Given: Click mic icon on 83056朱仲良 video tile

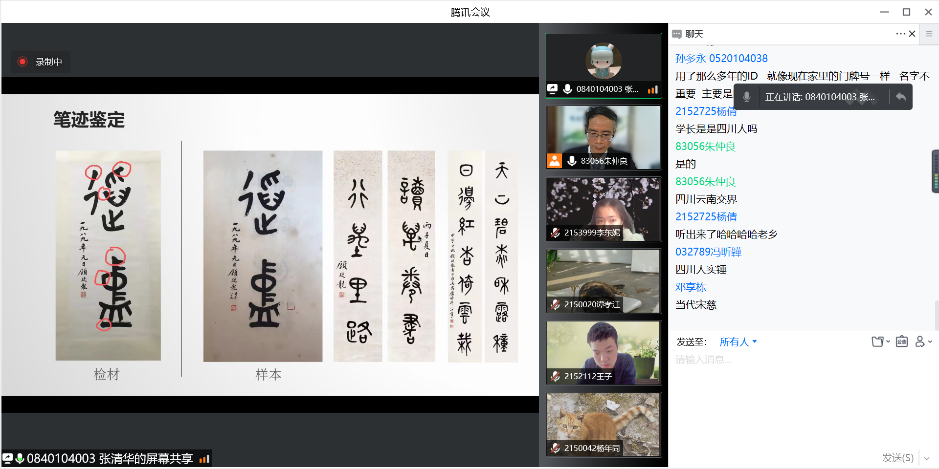Looking at the screenshot, I should (x=572, y=160).
